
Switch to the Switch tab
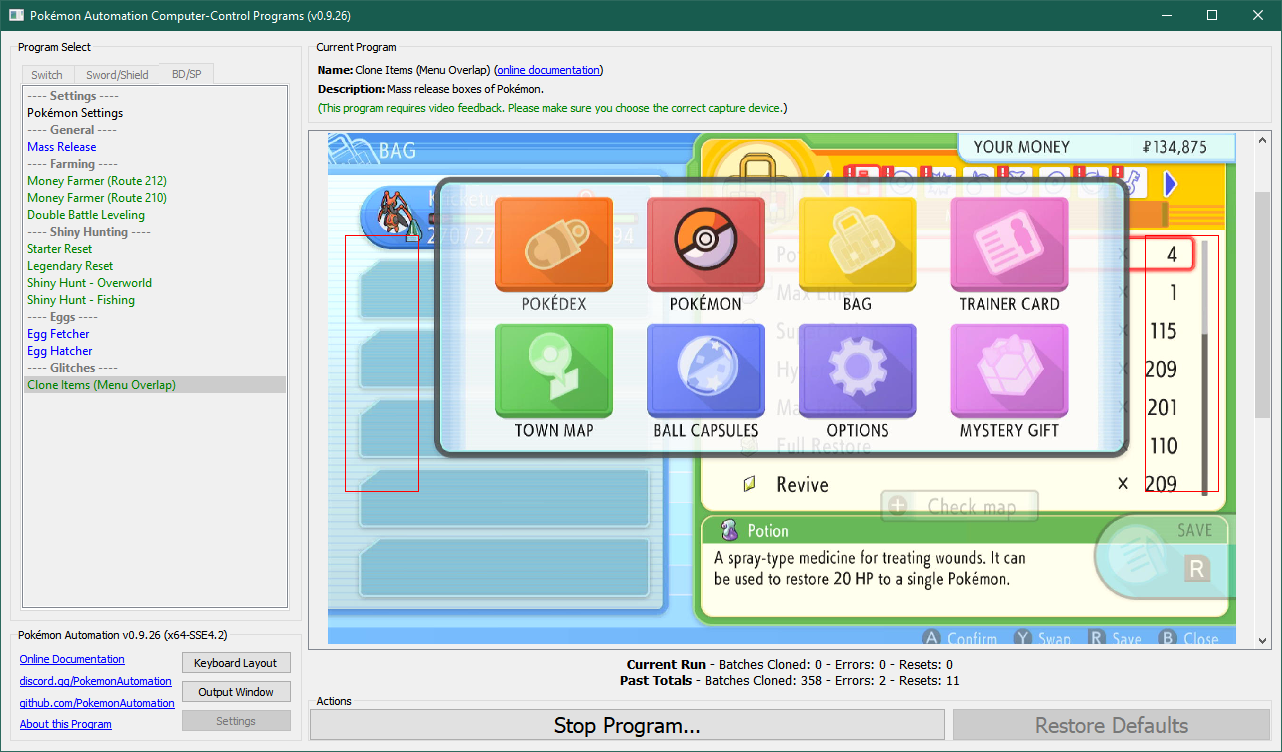tap(47, 75)
